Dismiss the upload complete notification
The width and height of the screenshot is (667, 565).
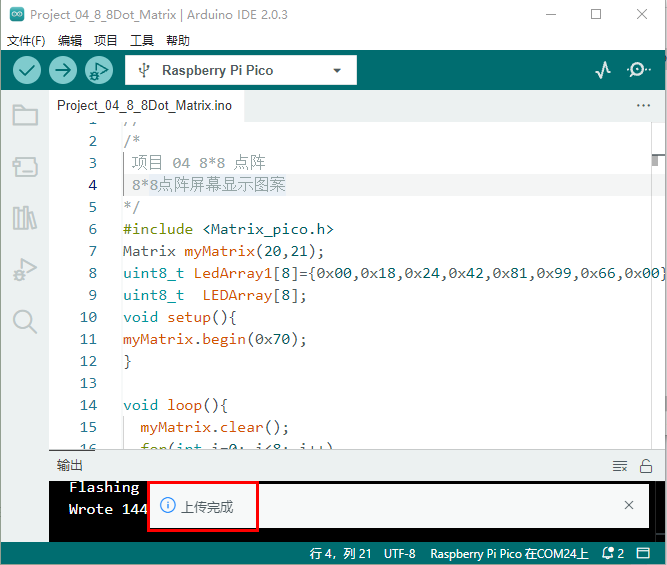pyautogui.click(x=629, y=505)
